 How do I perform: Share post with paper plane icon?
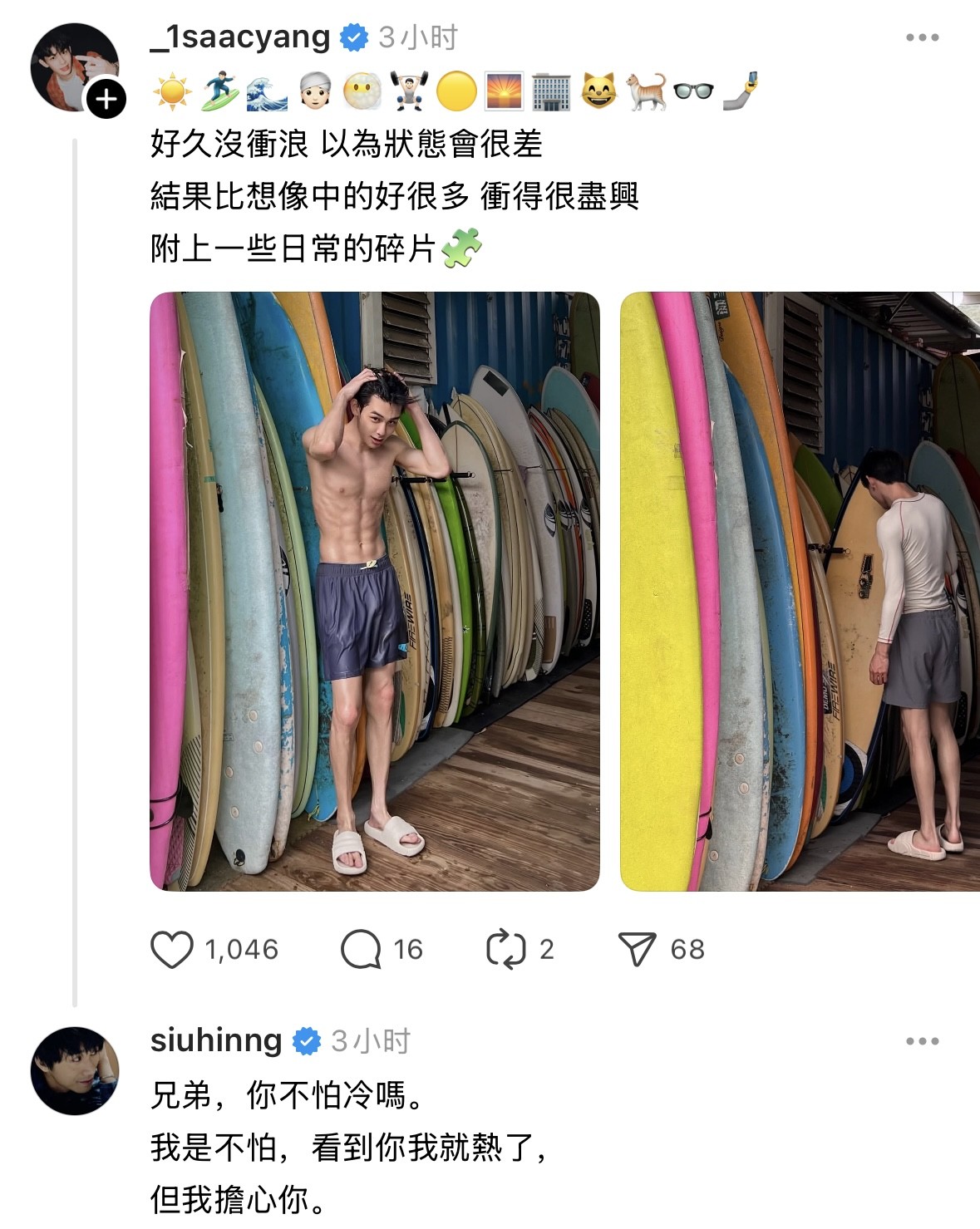point(638,949)
